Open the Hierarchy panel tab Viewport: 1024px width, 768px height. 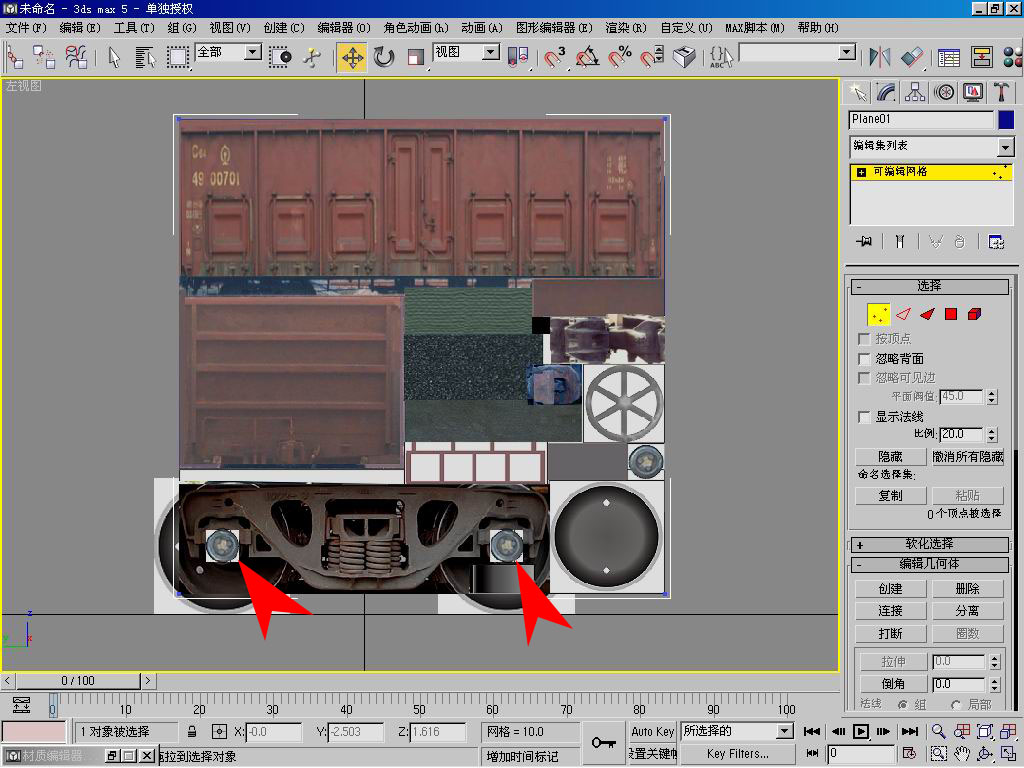click(915, 92)
